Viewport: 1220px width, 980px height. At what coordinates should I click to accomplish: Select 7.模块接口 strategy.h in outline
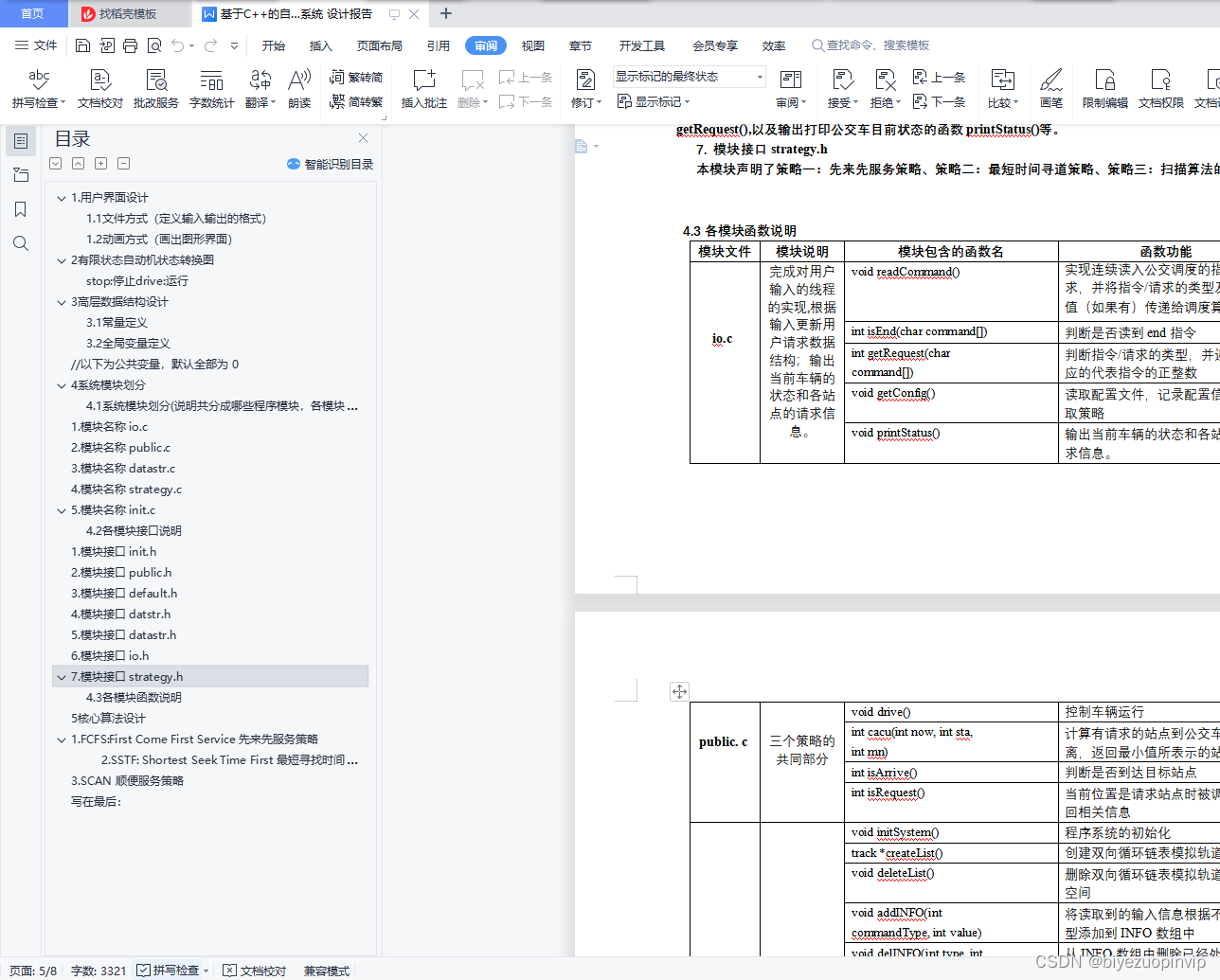[211, 677]
